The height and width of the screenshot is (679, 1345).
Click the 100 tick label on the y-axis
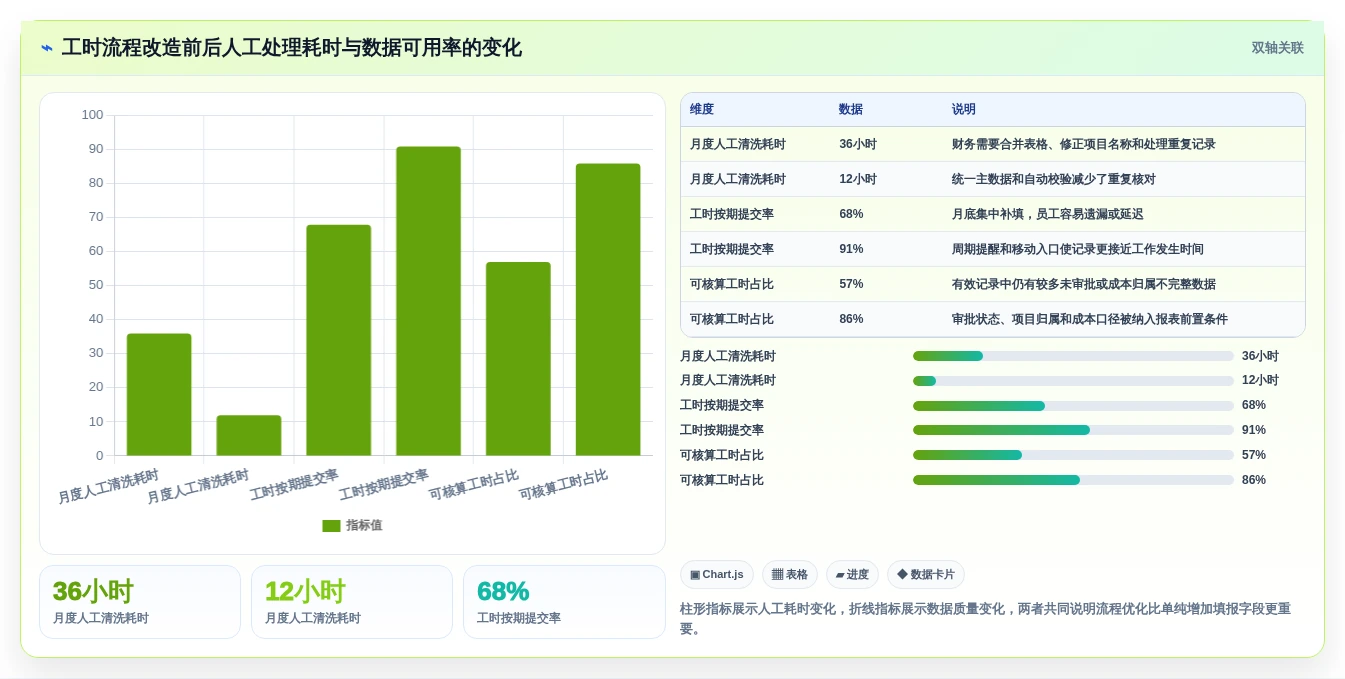93,115
